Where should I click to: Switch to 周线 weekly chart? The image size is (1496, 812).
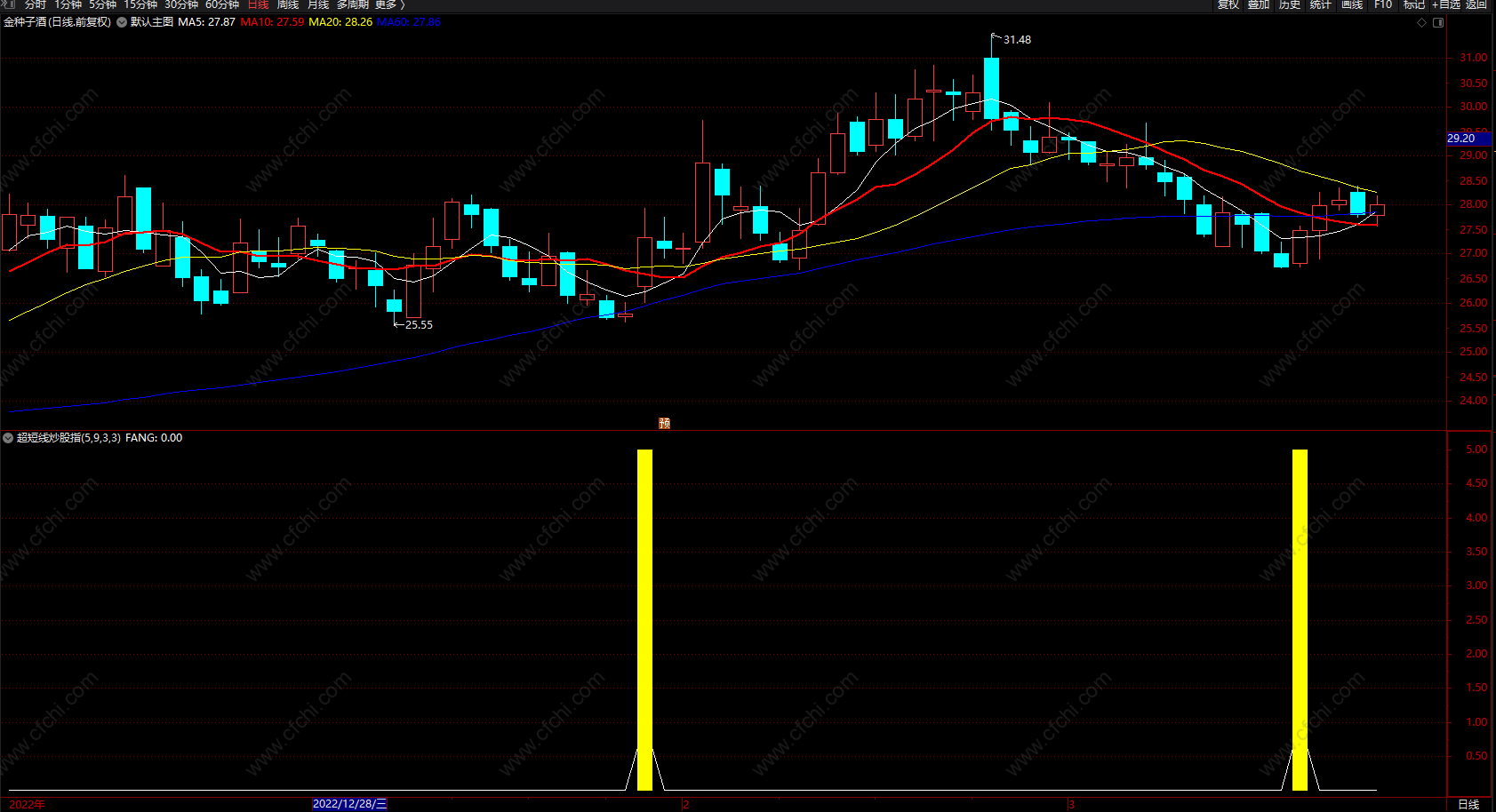click(x=288, y=4)
